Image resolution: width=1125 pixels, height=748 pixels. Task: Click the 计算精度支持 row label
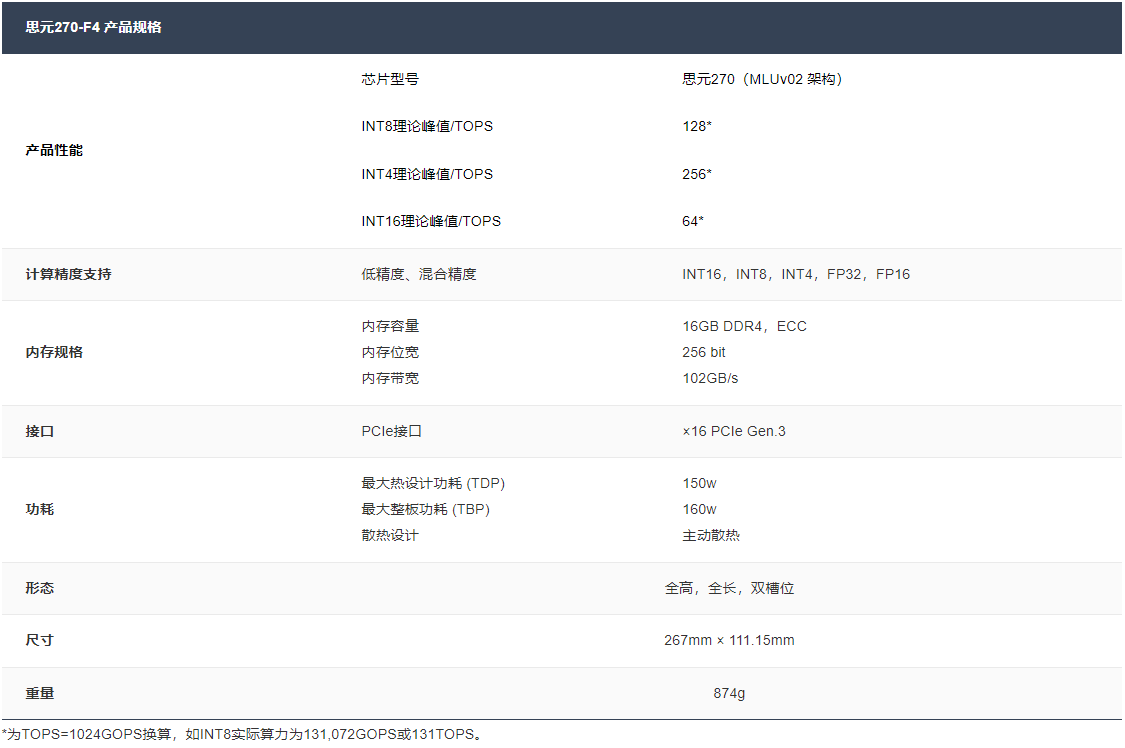[x=68, y=274]
